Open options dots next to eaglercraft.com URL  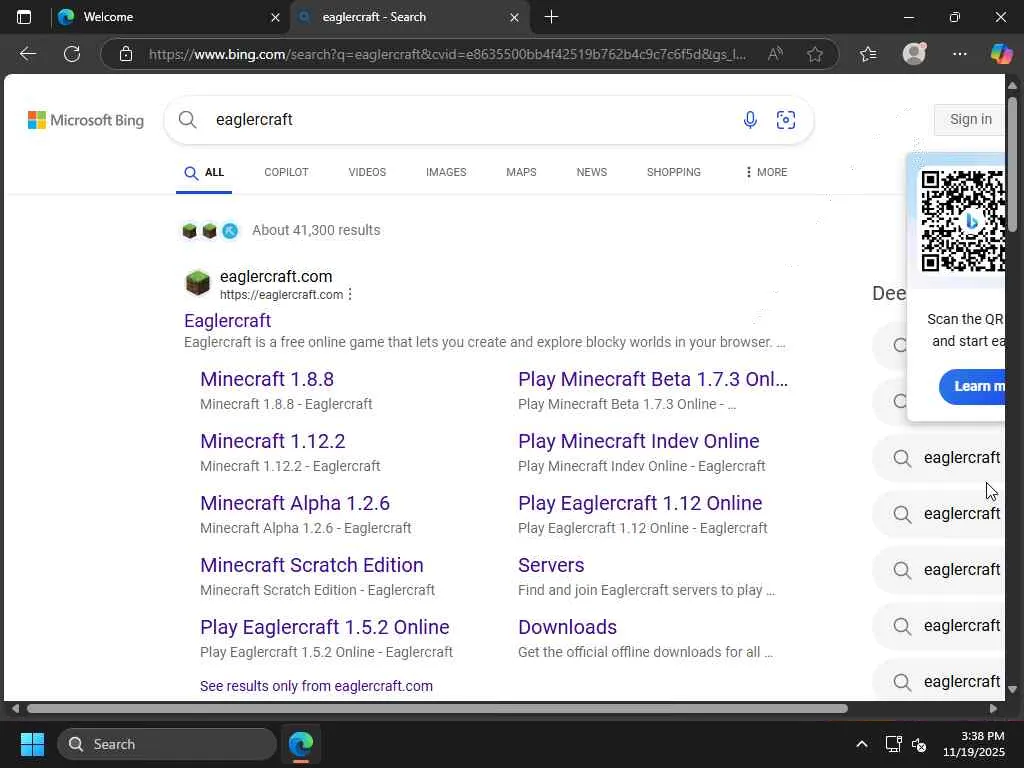[351, 295]
